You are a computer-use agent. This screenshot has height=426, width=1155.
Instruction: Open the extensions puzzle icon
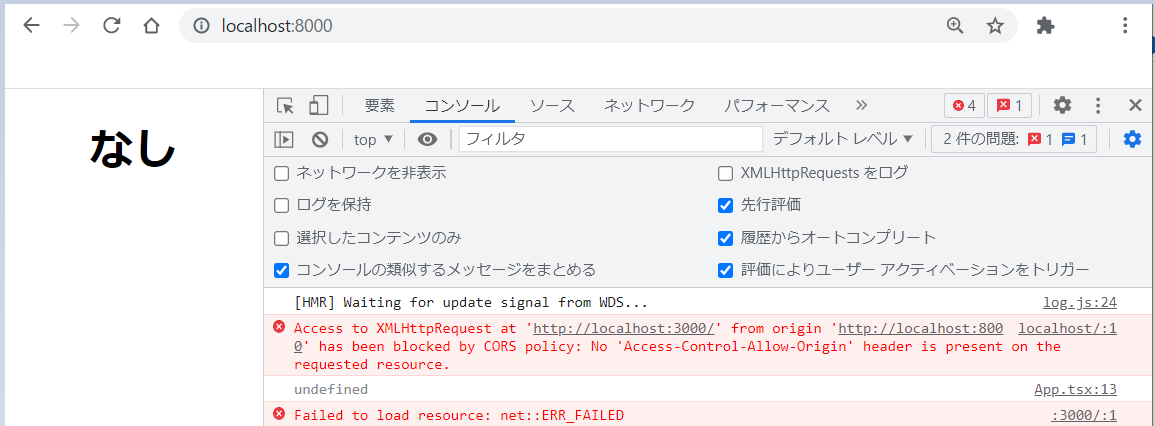(1045, 26)
